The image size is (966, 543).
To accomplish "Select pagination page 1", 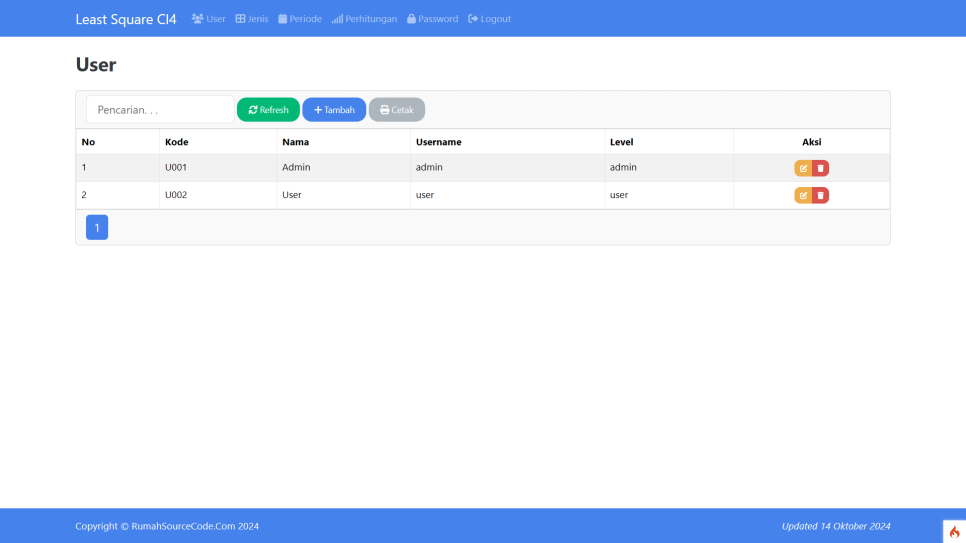I will click(x=97, y=228).
